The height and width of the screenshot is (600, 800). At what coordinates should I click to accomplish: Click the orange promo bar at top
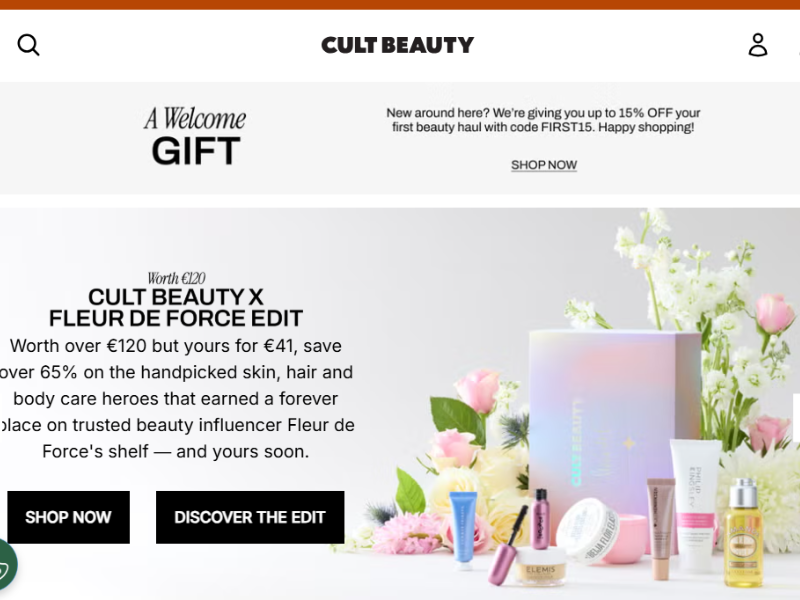coord(400,5)
